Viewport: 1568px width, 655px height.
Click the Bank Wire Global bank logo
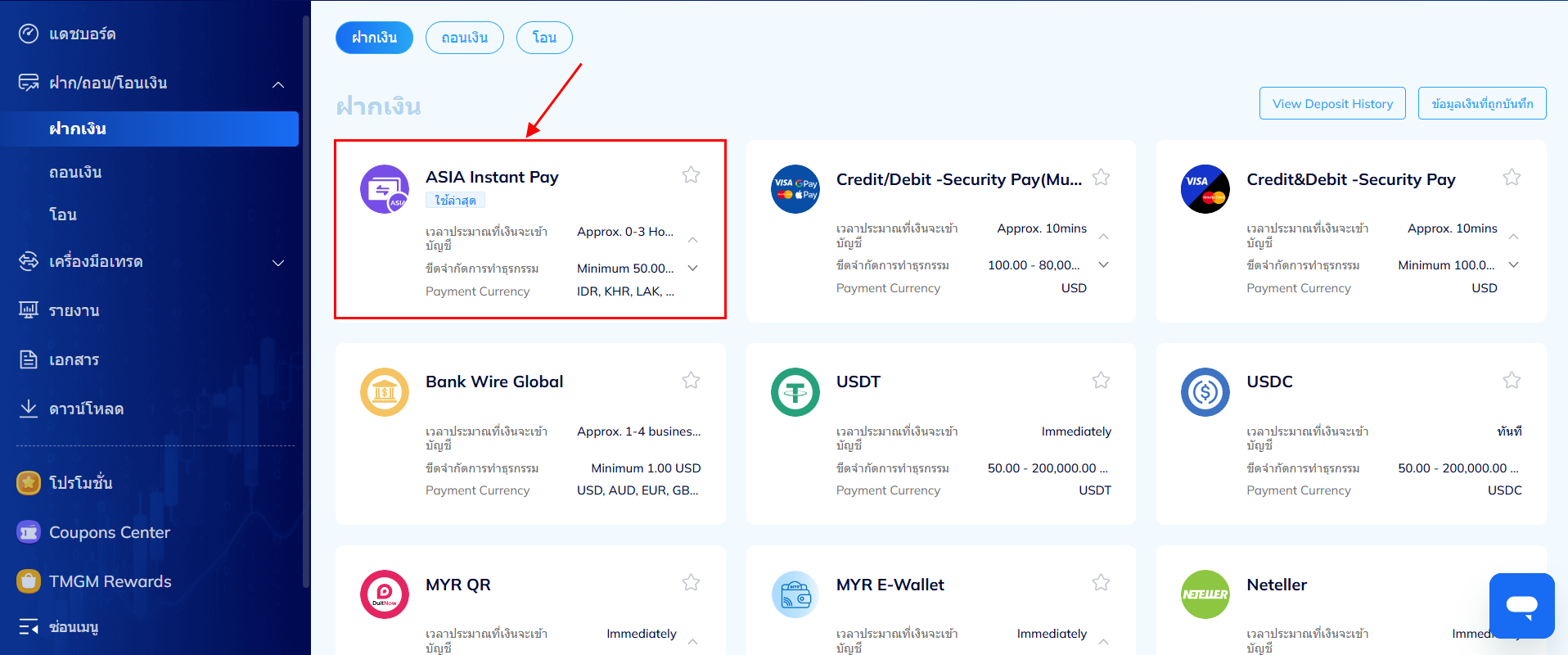(385, 392)
